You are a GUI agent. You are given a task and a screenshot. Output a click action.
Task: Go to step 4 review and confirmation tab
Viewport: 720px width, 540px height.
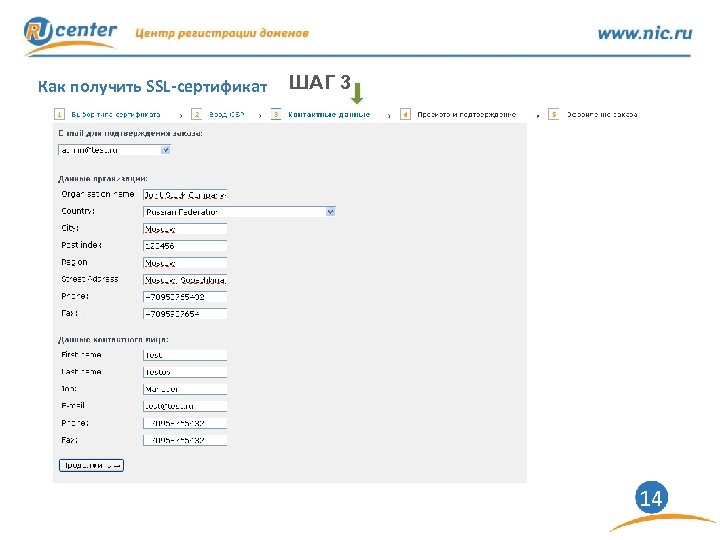pos(467,114)
